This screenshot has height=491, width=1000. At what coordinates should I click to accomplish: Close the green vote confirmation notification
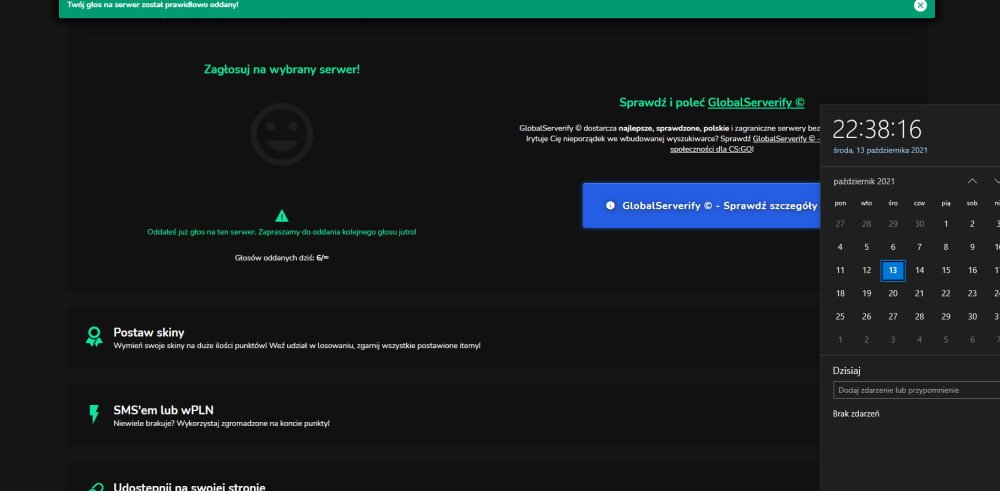coord(920,6)
